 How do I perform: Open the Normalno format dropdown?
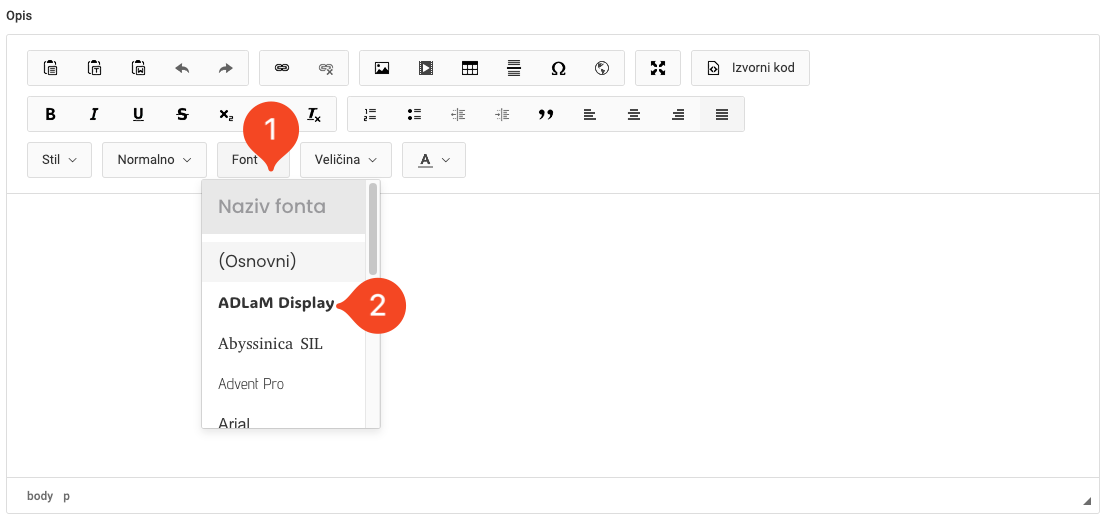[x=154, y=160]
